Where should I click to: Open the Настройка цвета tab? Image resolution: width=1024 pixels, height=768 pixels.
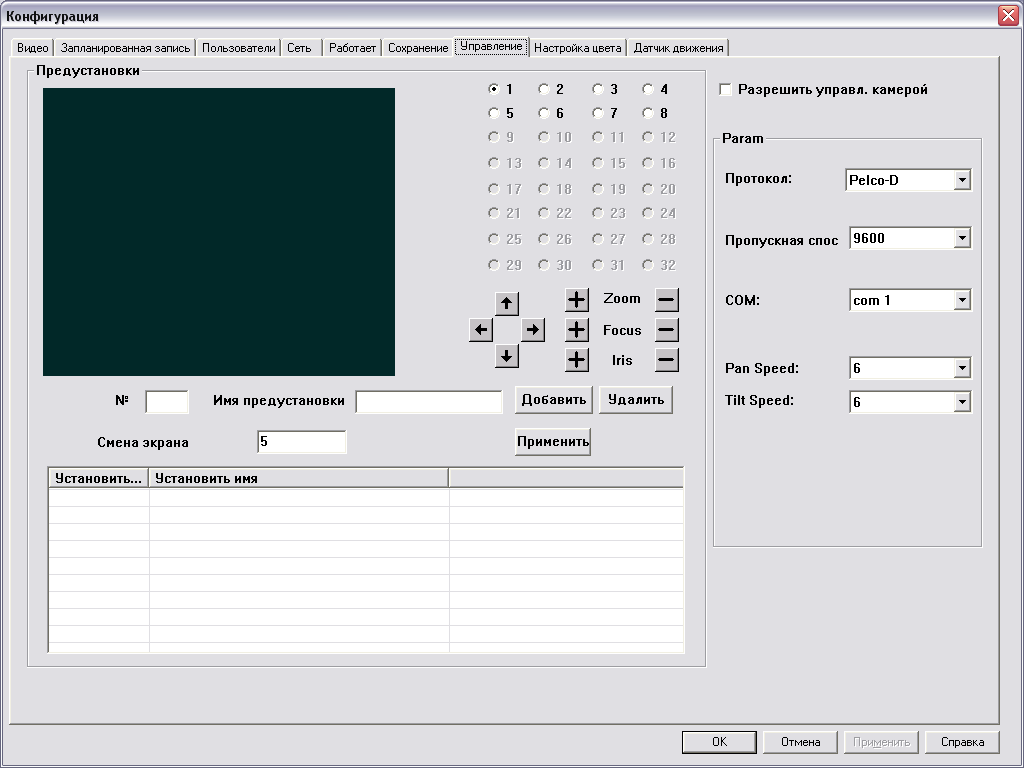(x=577, y=48)
